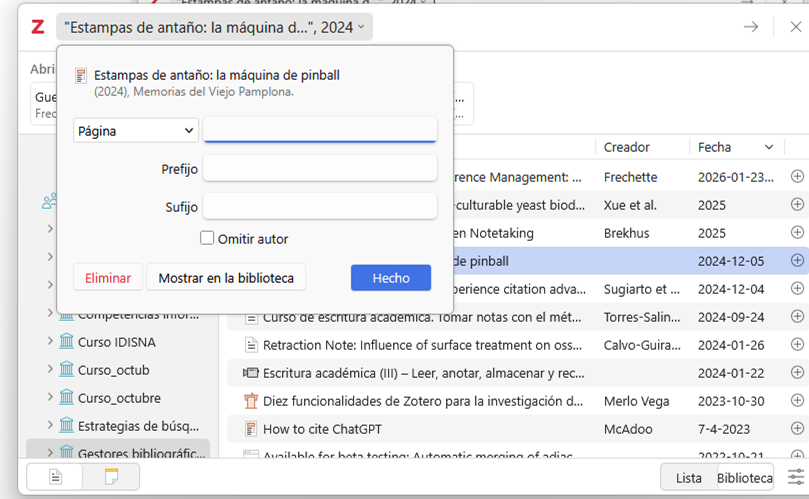Screen dimensions: 809x499
Task: Click add icon for Frechette row
Action: point(797,177)
